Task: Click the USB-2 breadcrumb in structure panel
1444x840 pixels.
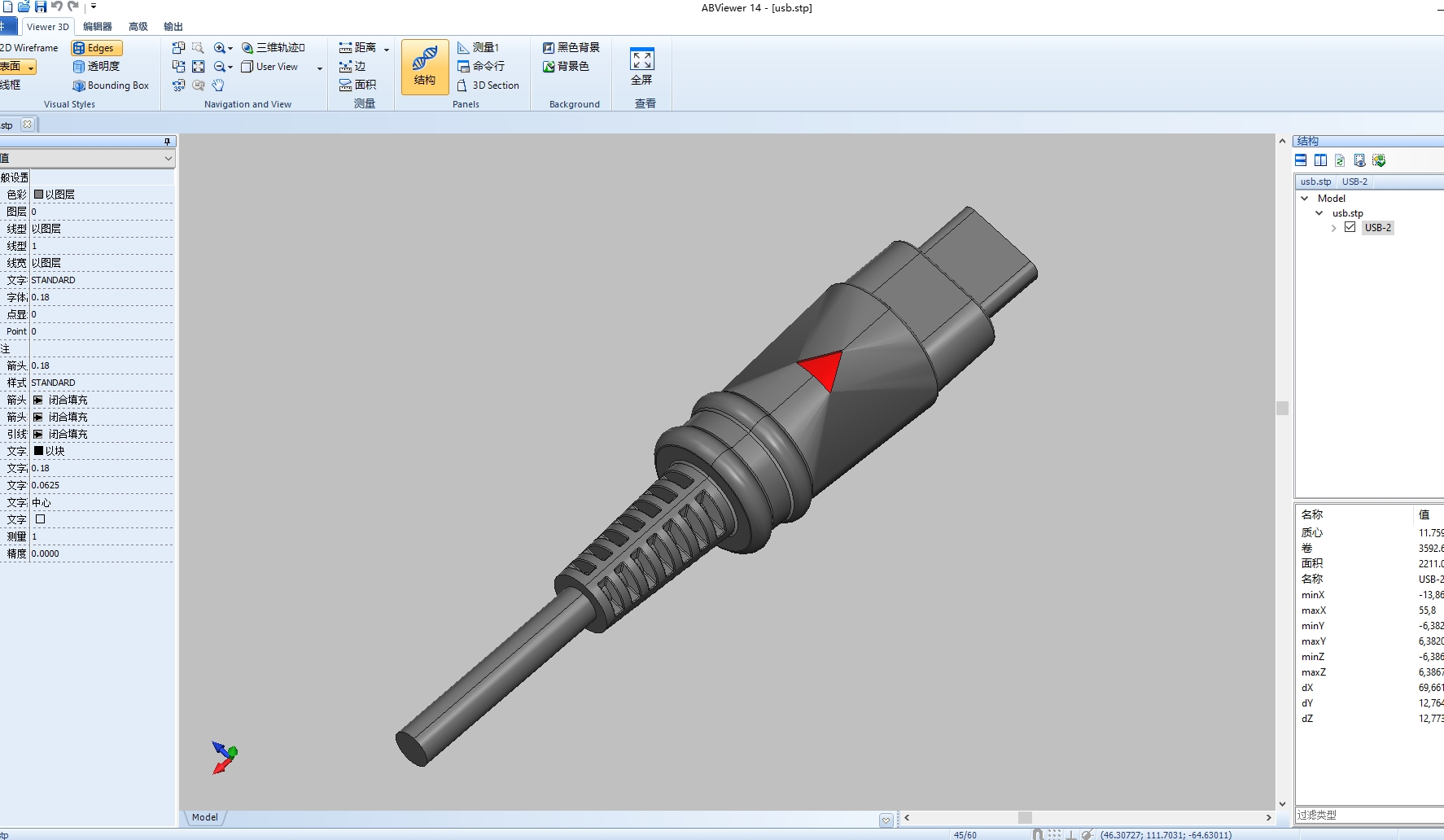Action: (1354, 182)
